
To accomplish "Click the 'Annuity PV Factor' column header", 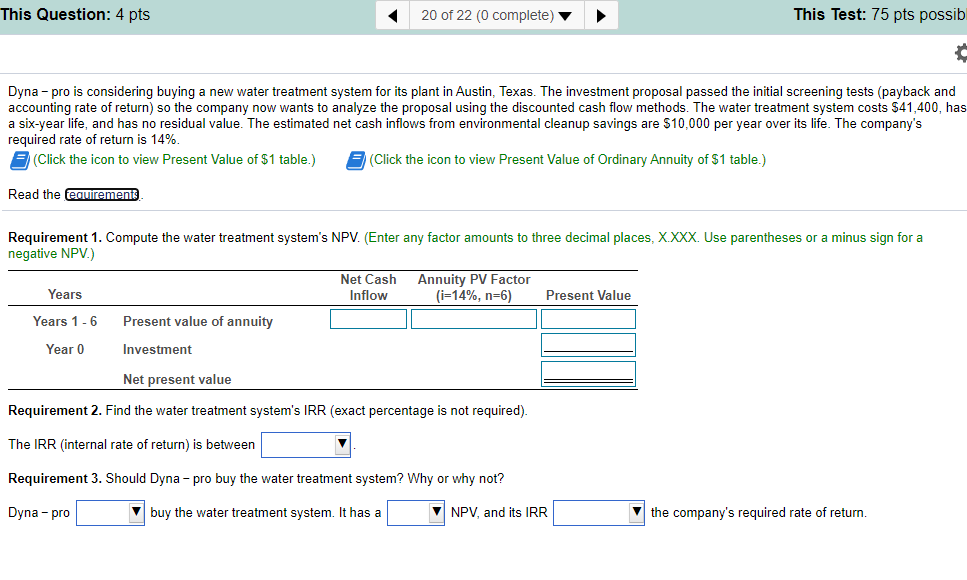I will coord(474,288).
